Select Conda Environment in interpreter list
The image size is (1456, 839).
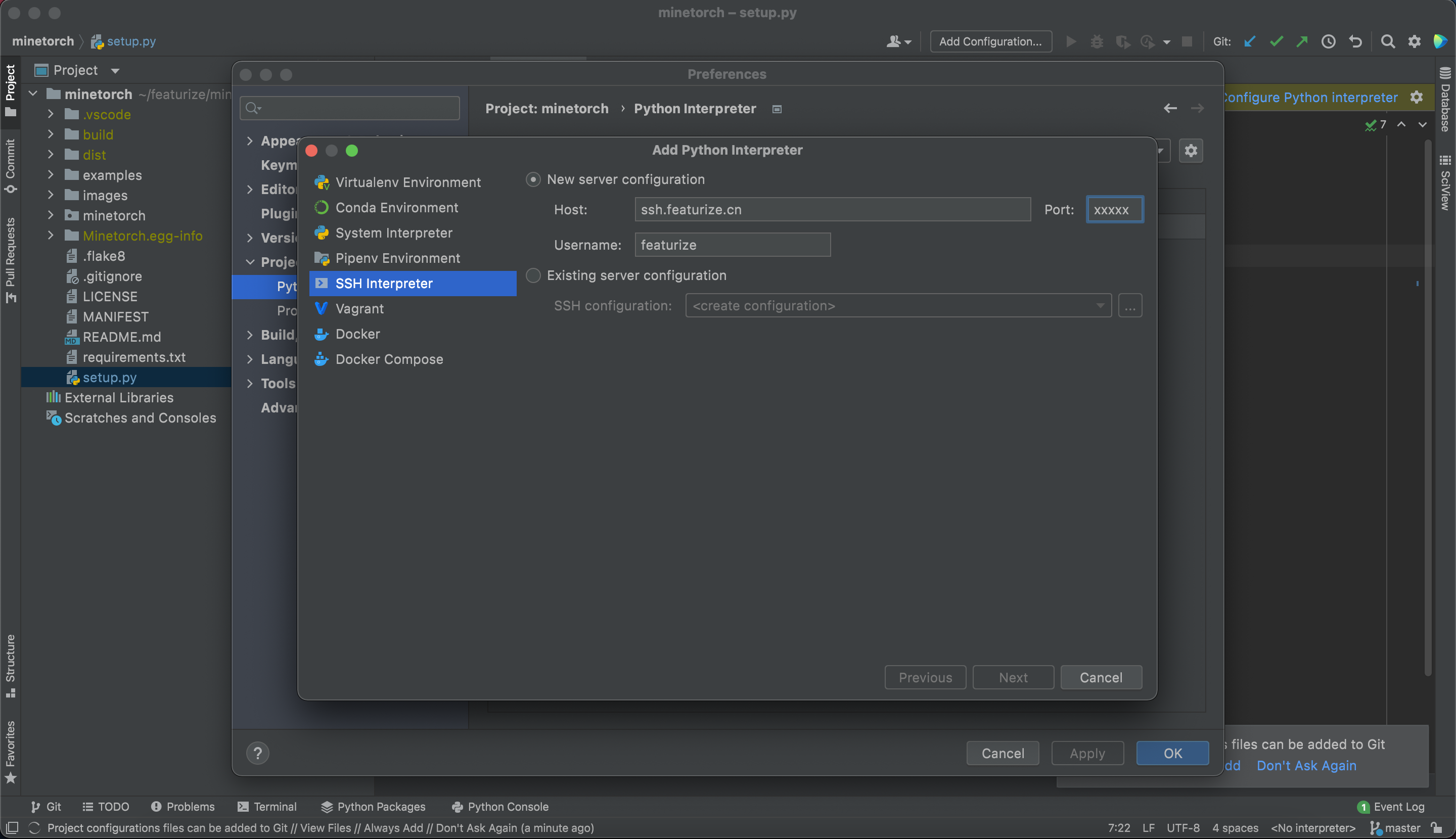pyautogui.click(x=396, y=207)
